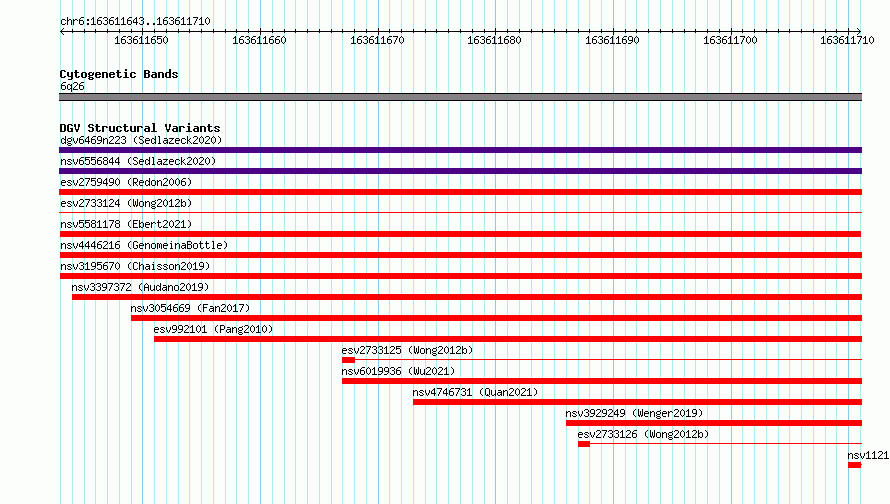
Task: Select nsv4446216 (GenomeinaBottle) label
Action: pyautogui.click(x=144, y=245)
